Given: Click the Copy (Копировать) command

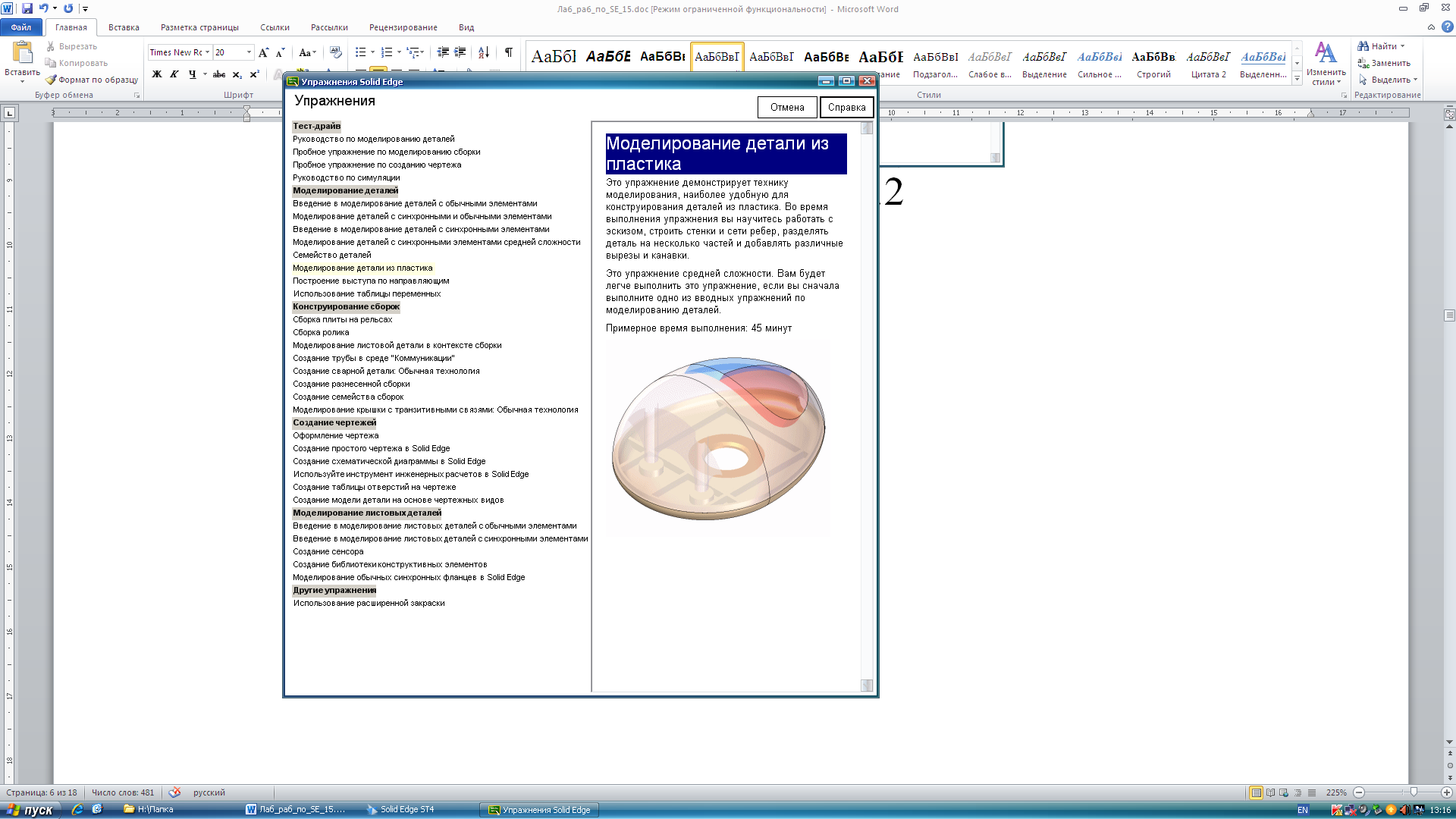Looking at the screenshot, I should 76,63.
